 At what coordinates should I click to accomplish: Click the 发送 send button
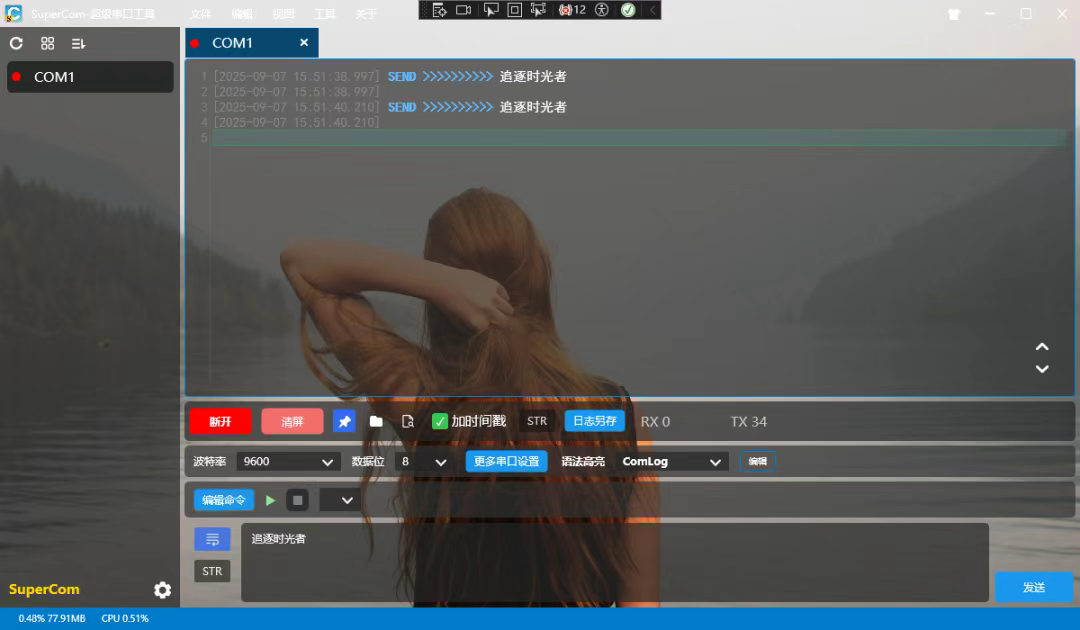click(x=1033, y=587)
